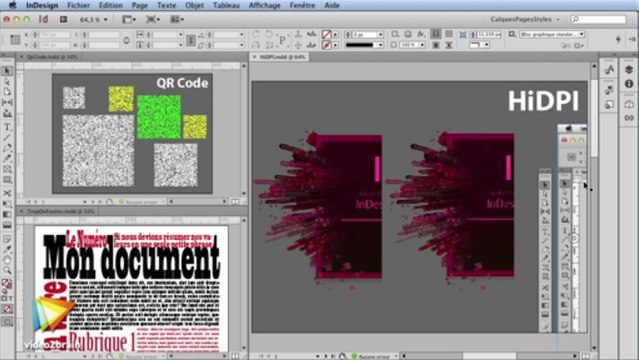Image resolution: width=639 pixels, height=360 pixels.
Task: Open the Objet menu
Action: pyautogui.click(x=194, y=5)
